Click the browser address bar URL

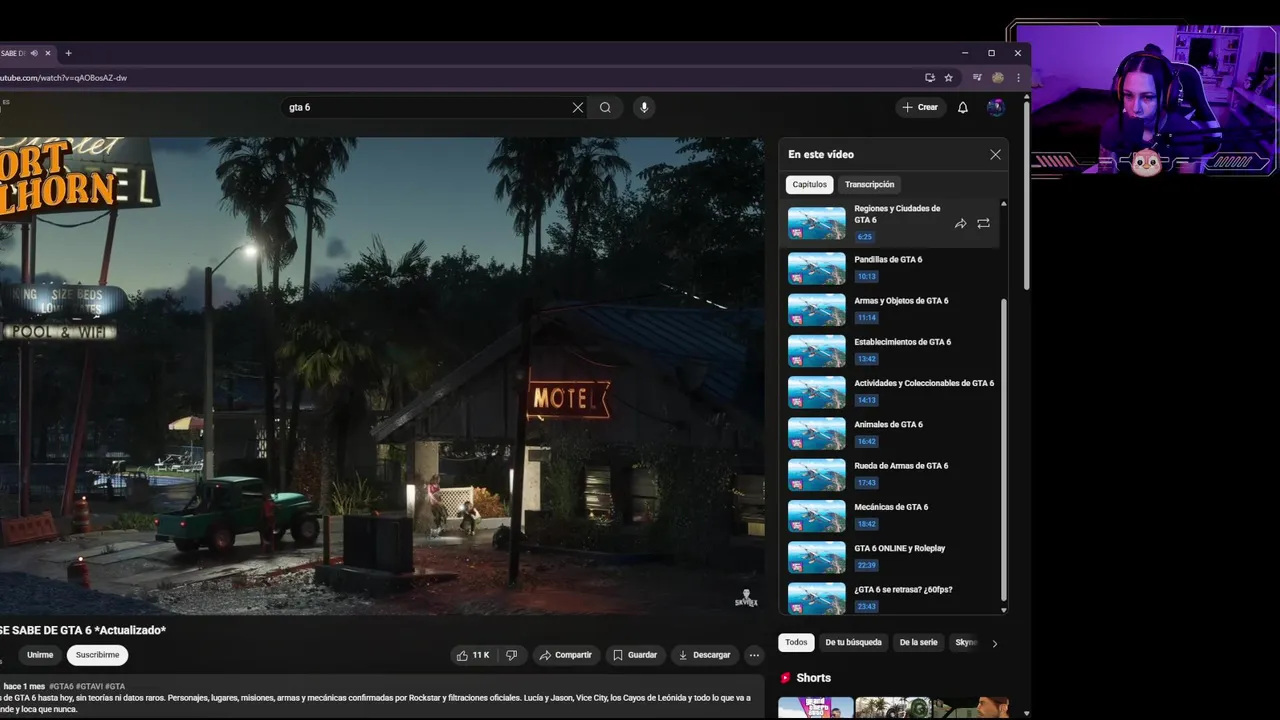click(x=64, y=78)
